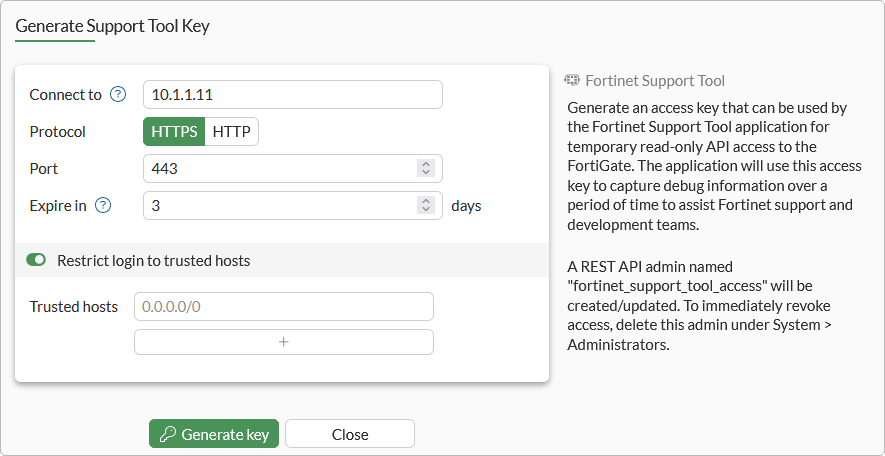Click the Expire in help icon
The width and height of the screenshot is (885, 456).
pyautogui.click(x=102, y=206)
